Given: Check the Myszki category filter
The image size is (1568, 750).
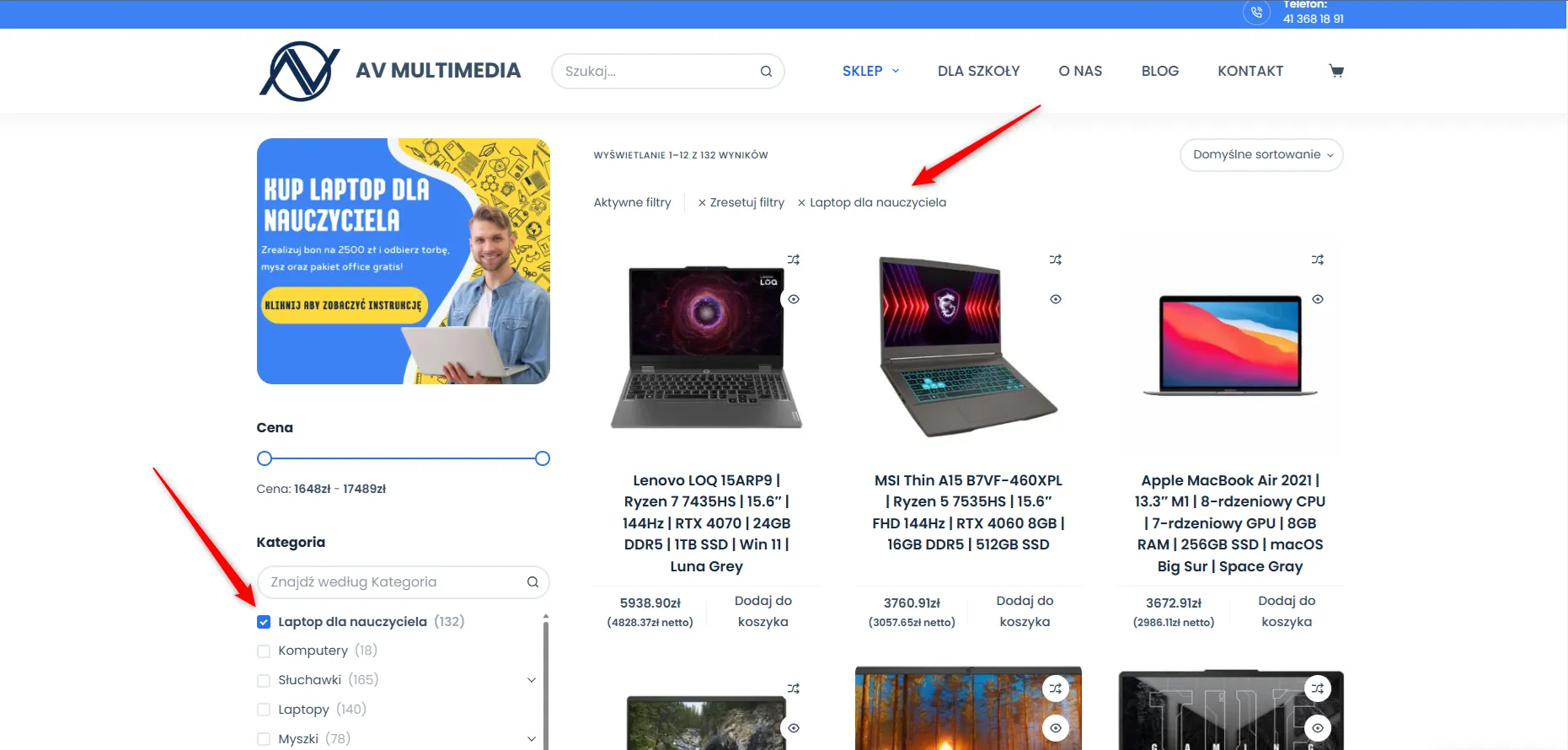Looking at the screenshot, I should pyautogui.click(x=264, y=739).
